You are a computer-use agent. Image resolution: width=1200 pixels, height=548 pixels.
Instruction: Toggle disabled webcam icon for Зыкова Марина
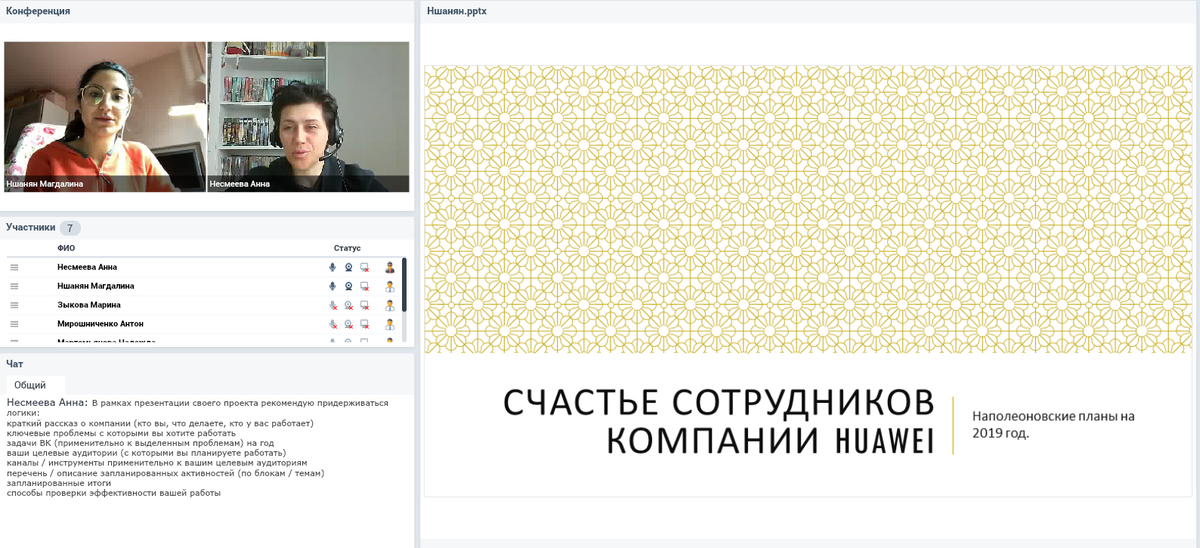pyautogui.click(x=348, y=305)
